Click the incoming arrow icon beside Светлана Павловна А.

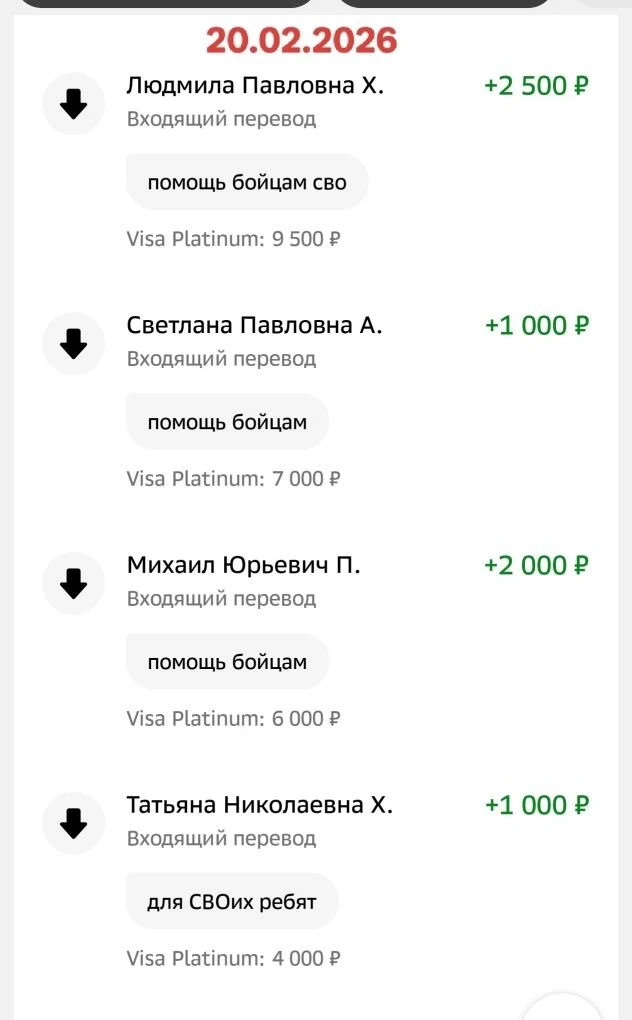click(74, 343)
